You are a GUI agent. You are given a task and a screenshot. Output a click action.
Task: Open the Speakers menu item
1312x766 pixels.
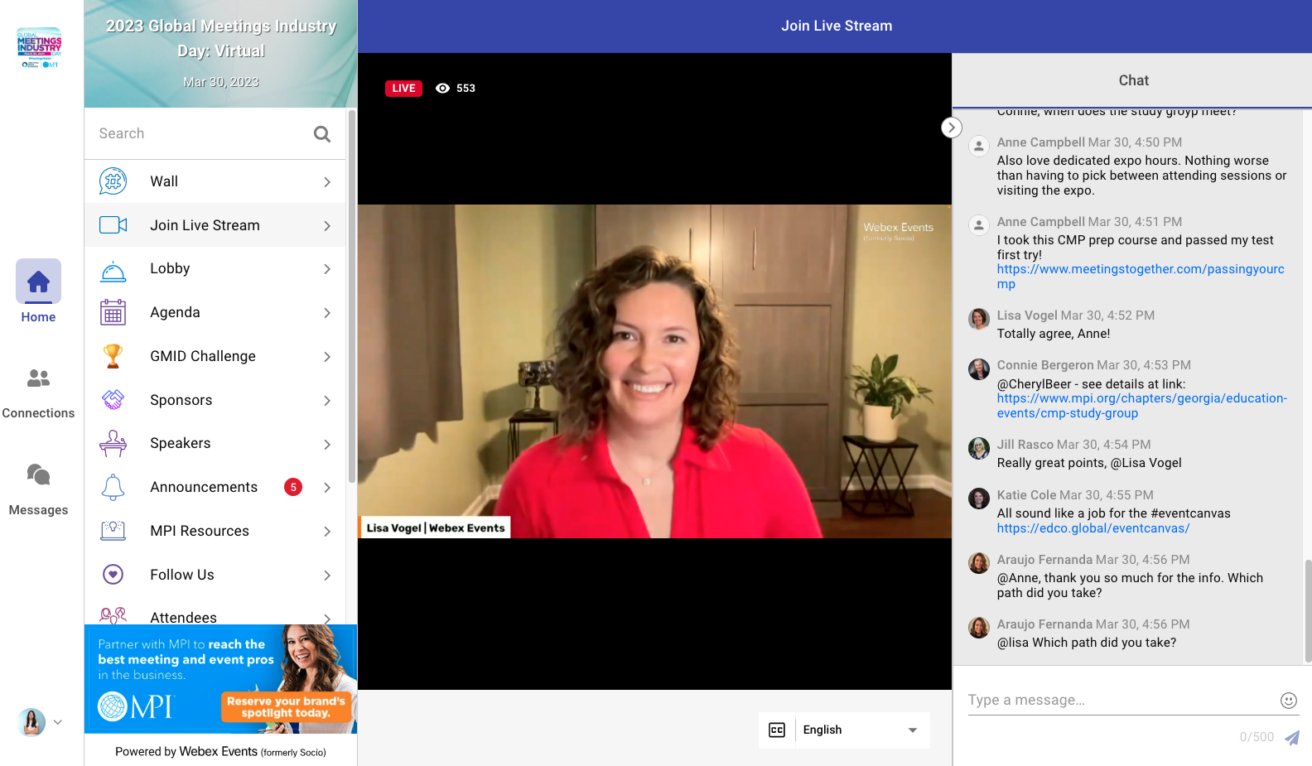(x=215, y=443)
